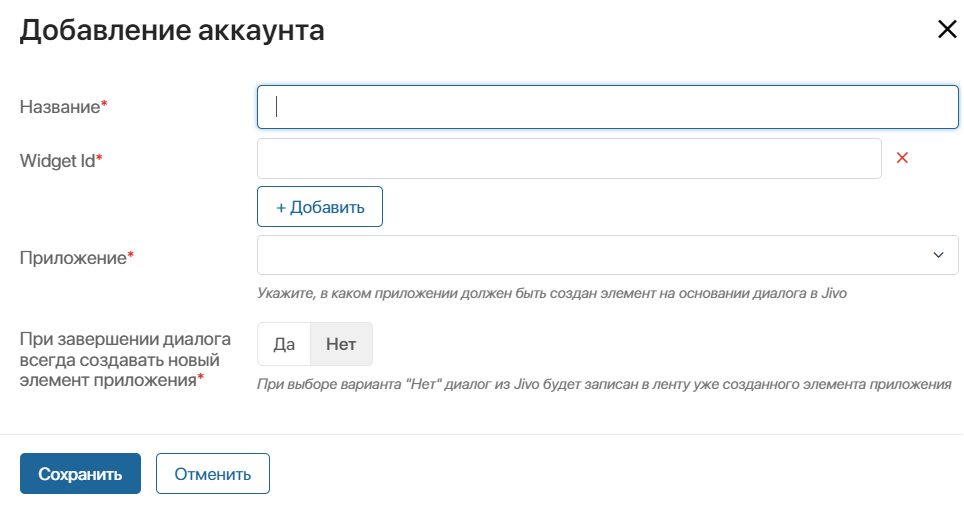Click the hint text about Jivo dialog element
This screenshot has height=506, width=964.
tap(552, 293)
